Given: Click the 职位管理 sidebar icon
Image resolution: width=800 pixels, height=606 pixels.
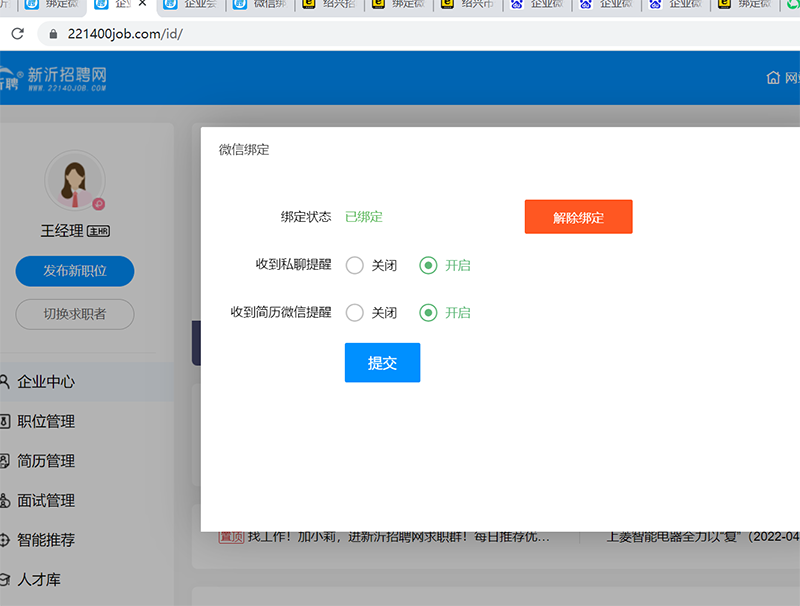Looking at the screenshot, I should click(x=5, y=422).
